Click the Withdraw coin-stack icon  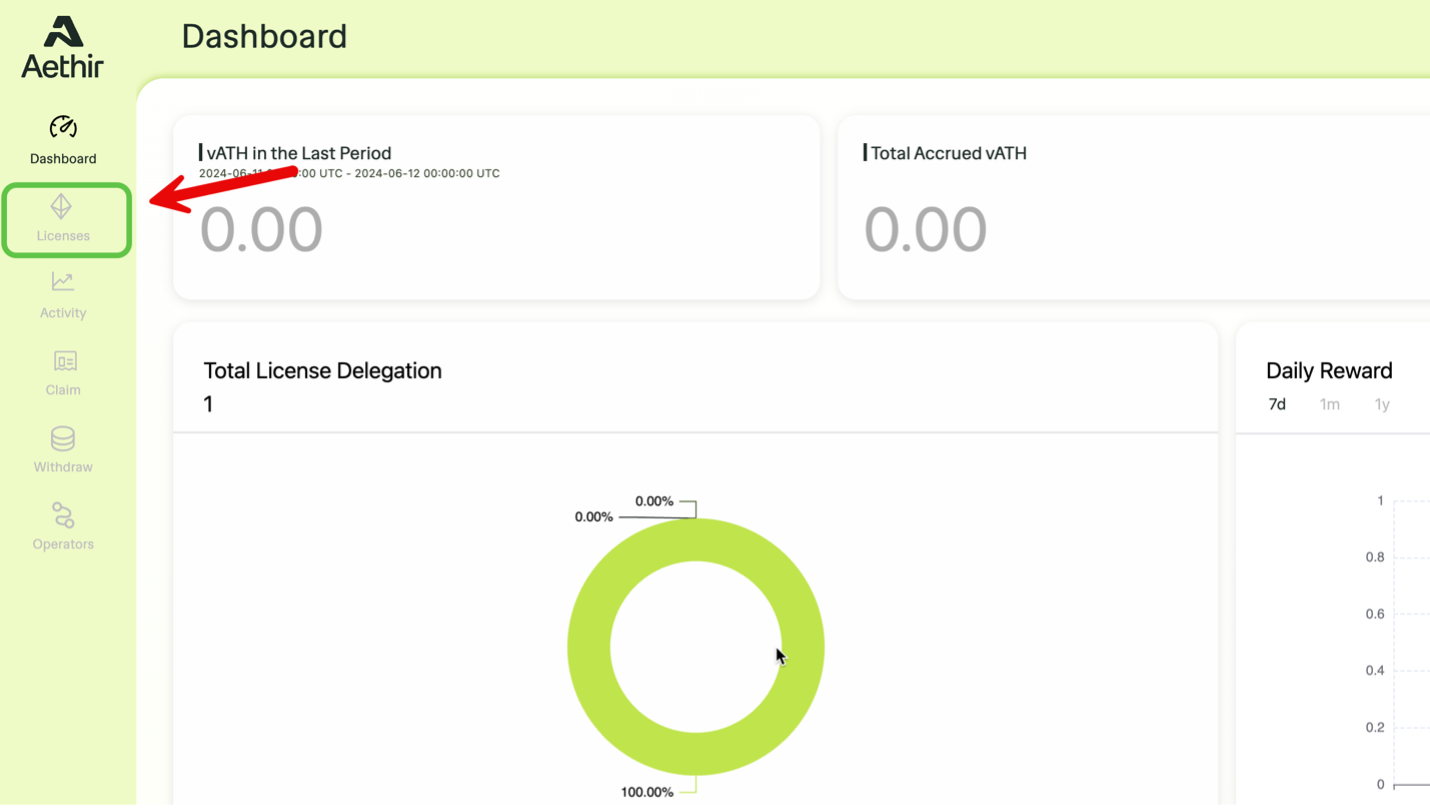click(63, 438)
